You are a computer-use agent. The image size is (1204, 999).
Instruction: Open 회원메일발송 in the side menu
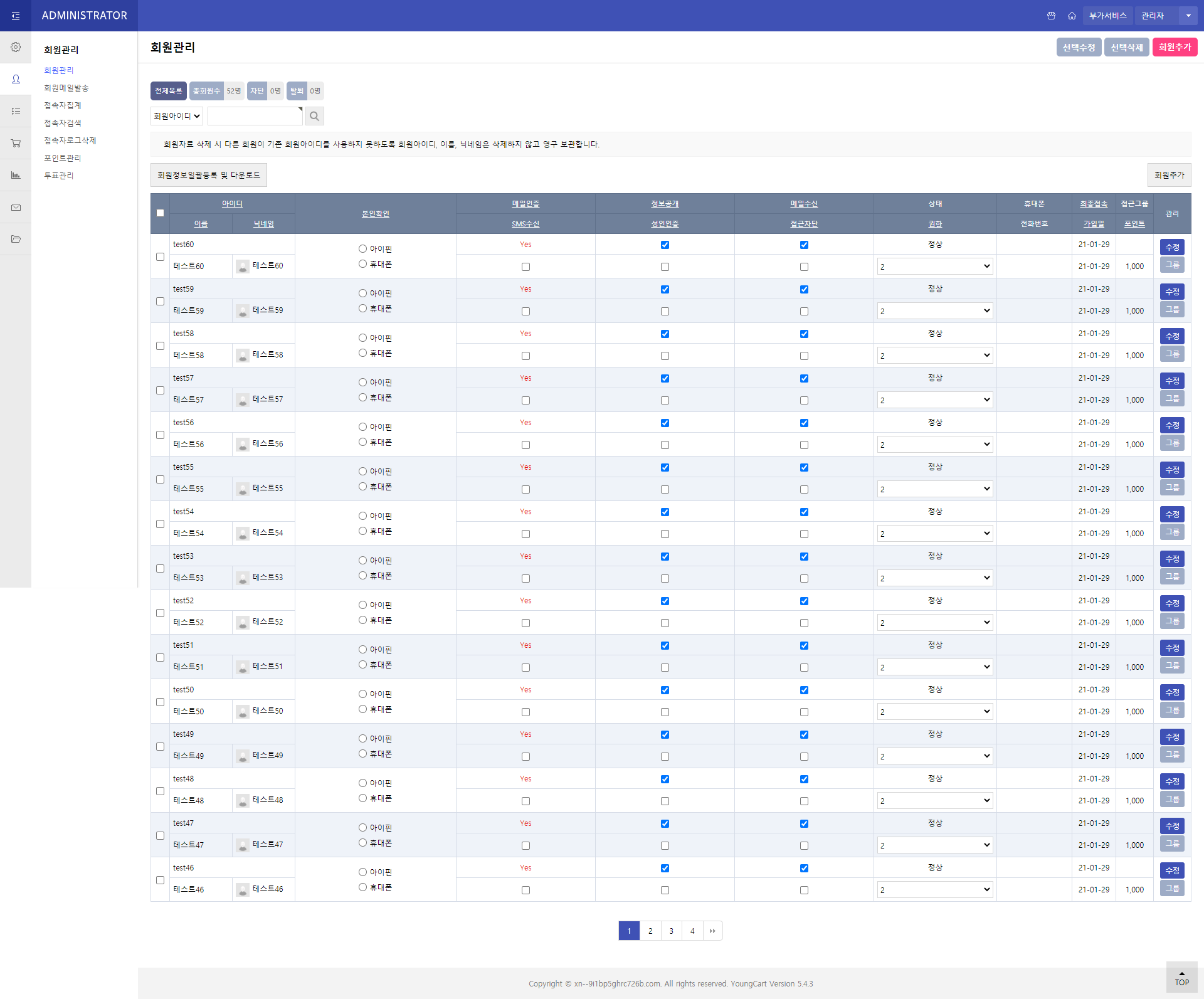pos(66,88)
